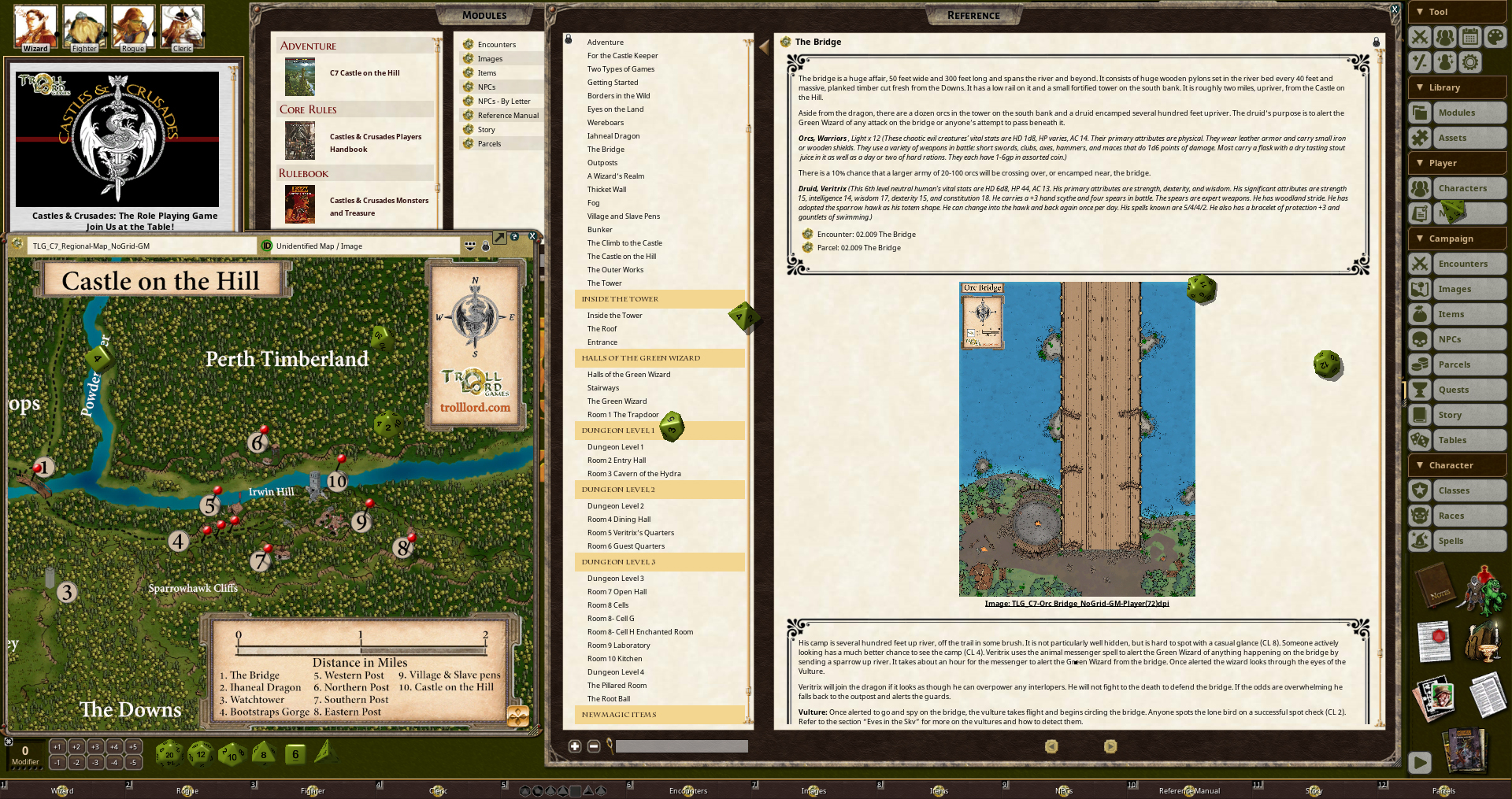Toggle the +5 modifier button
Viewport: 1512px width, 799px height.
pos(133,747)
